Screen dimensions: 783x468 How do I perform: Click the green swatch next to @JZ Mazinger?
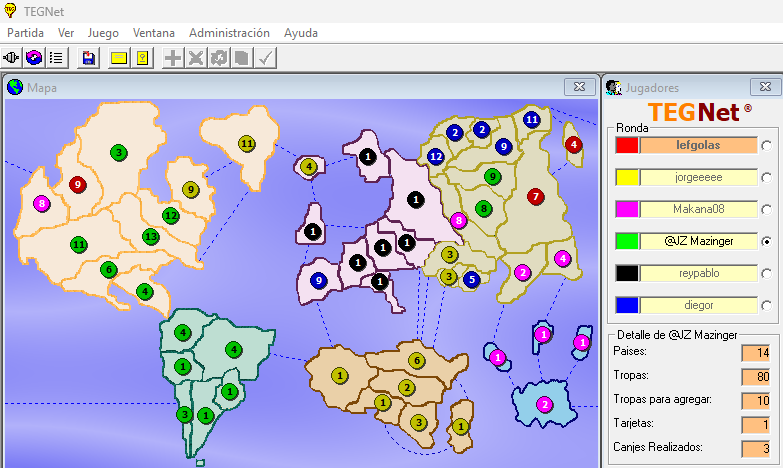click(627, 241)
